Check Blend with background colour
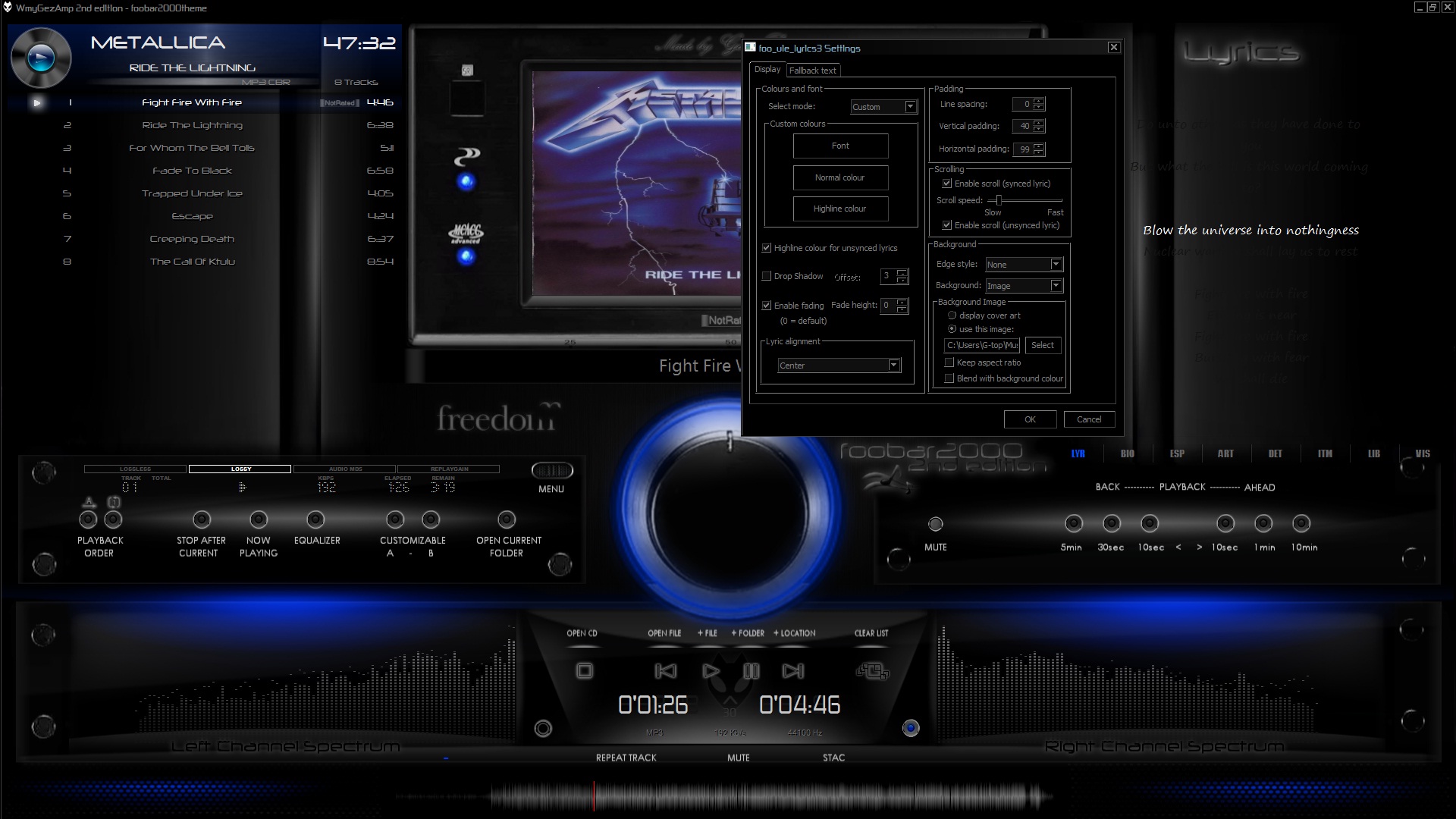The width and height of the screenshot is (1456, 819). pyautogui.click(x=949, y=378)
